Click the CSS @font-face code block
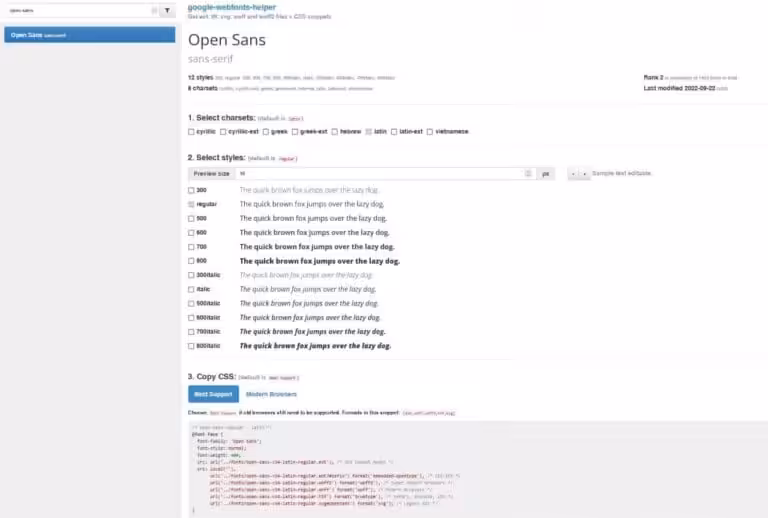Viewport: 768px width, 518px height. click(x=478, y=469)
